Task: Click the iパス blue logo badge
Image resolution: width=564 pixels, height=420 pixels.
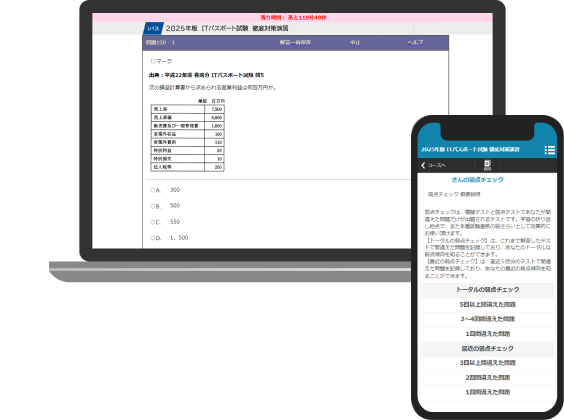Action: coord(154,28)
